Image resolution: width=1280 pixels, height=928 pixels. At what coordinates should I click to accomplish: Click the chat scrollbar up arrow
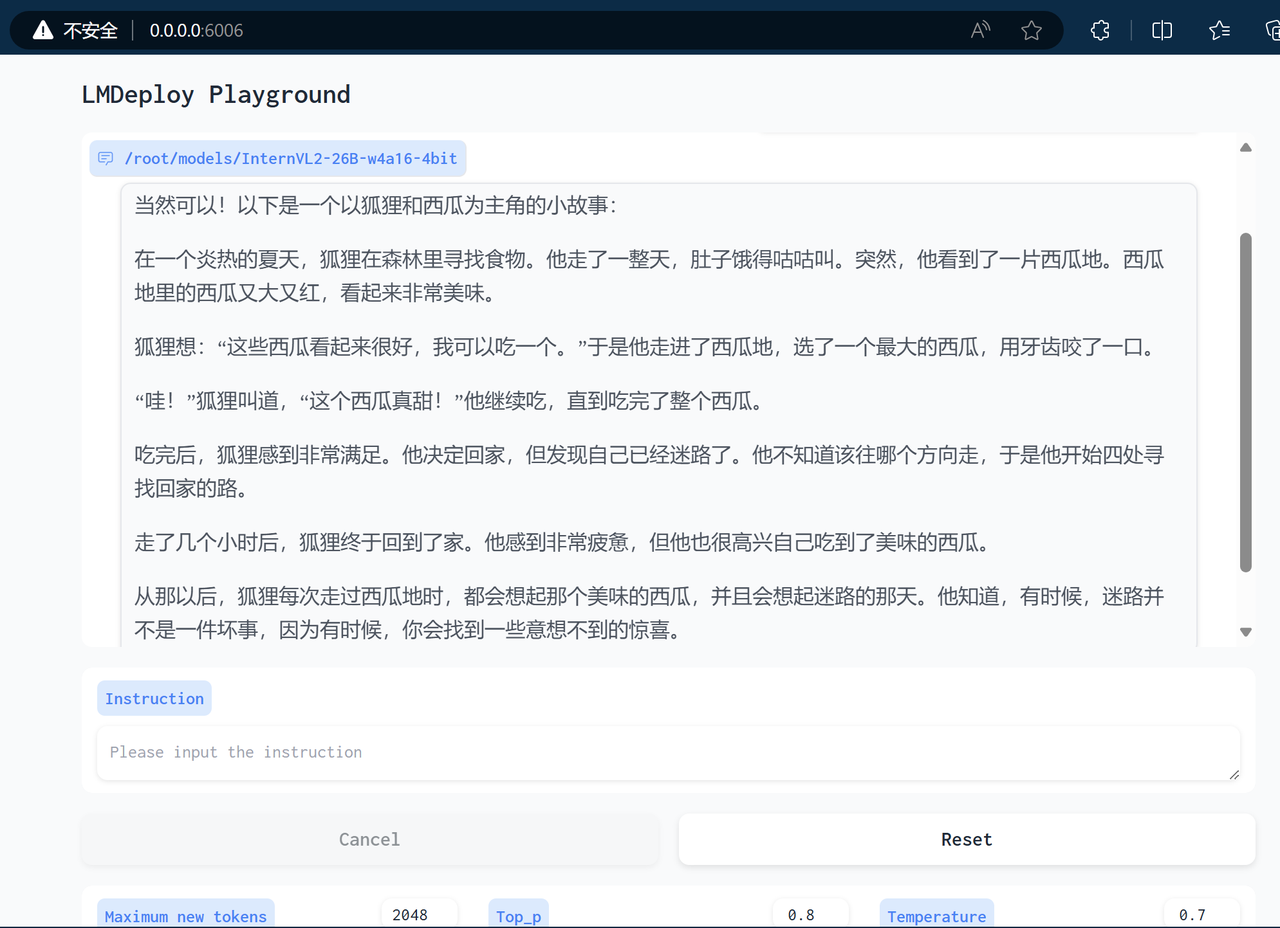point(1246,147)
